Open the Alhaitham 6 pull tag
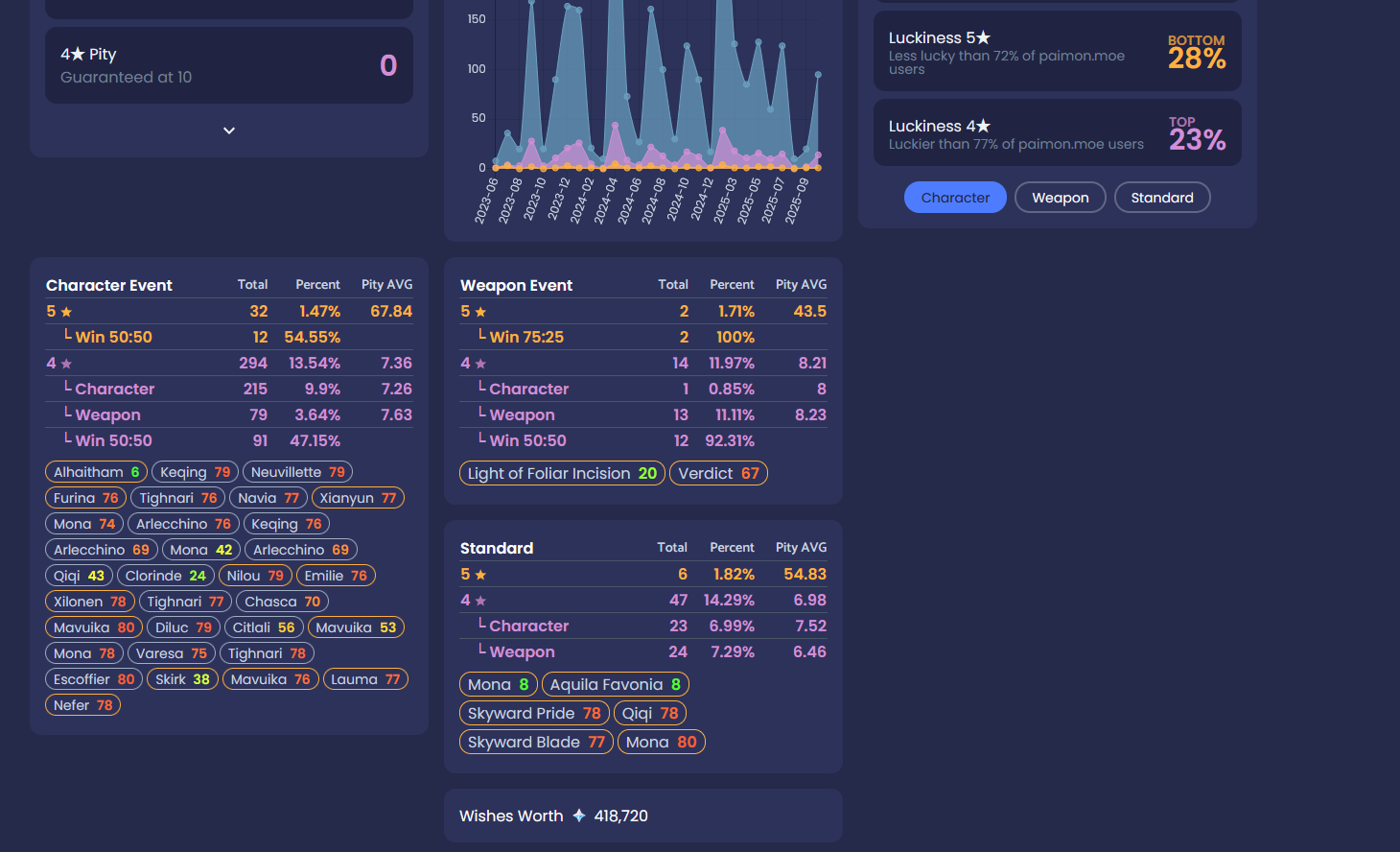The width and height of the screenshot is (1400, 852). click(x=96, y=472)
